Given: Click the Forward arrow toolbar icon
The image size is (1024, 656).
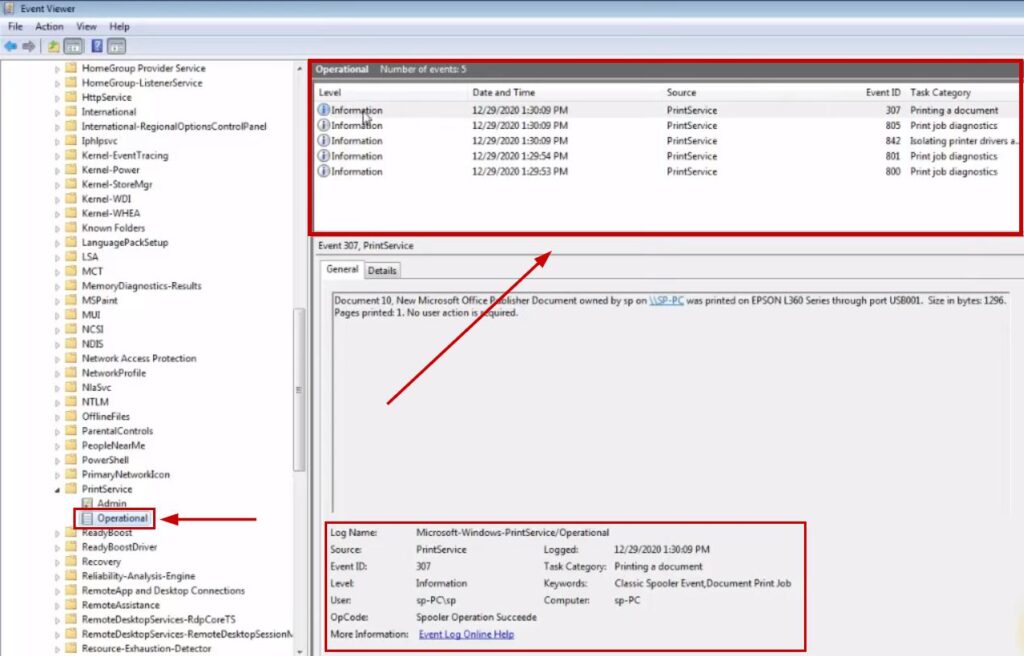Looking at the screenshot, I should tap(29, 46).
